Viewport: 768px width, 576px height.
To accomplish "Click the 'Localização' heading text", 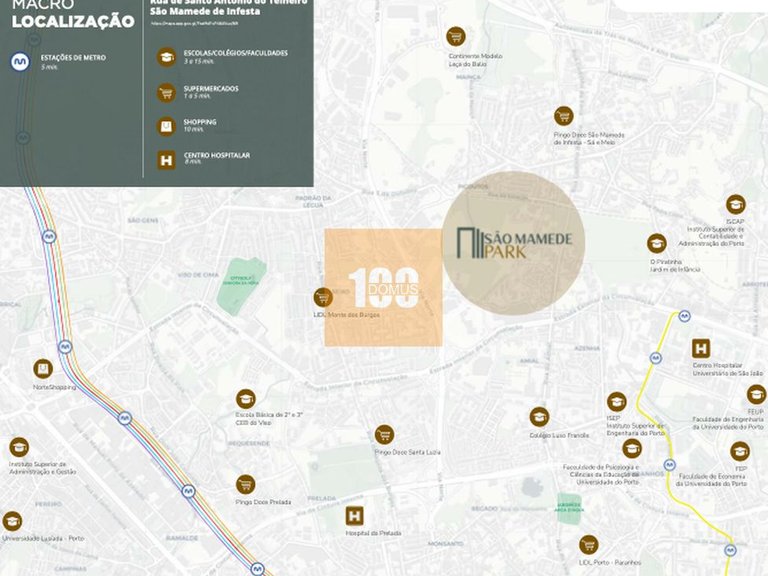I will click(73, 21).
